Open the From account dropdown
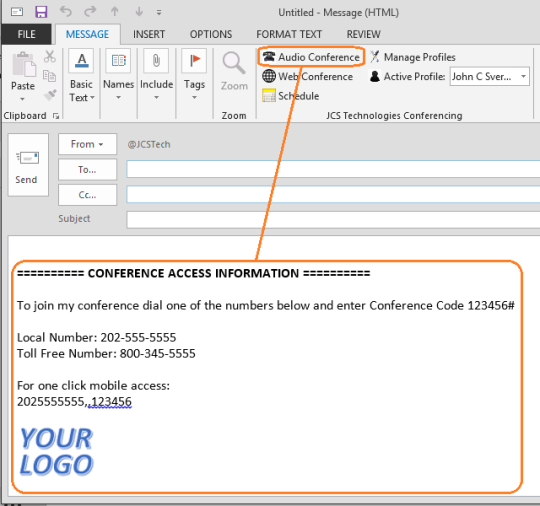Image resolution: width=540 pixels, height=506 pixels. click(87, 144)
